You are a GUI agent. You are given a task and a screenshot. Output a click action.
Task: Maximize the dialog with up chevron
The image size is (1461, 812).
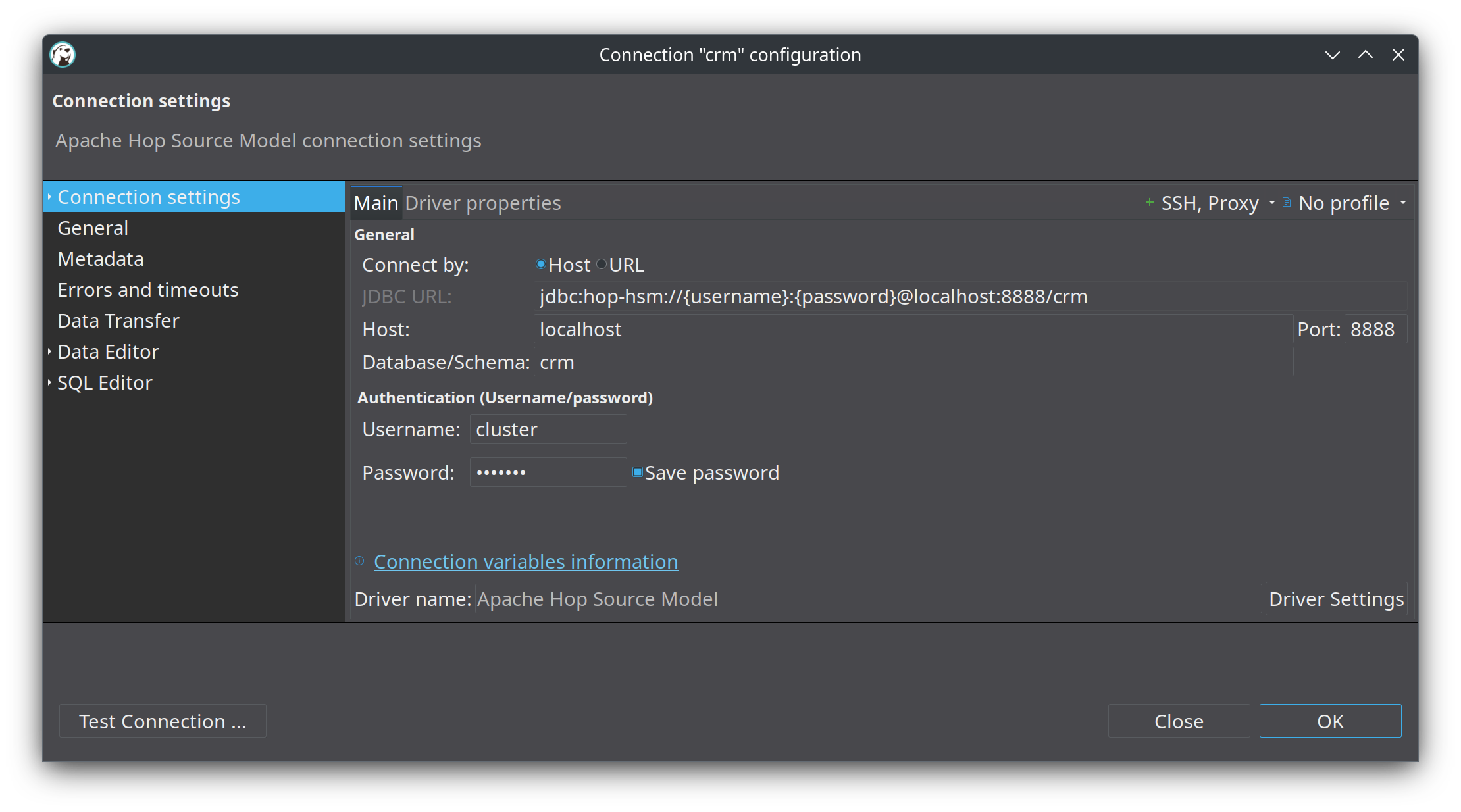(1365, 55)
